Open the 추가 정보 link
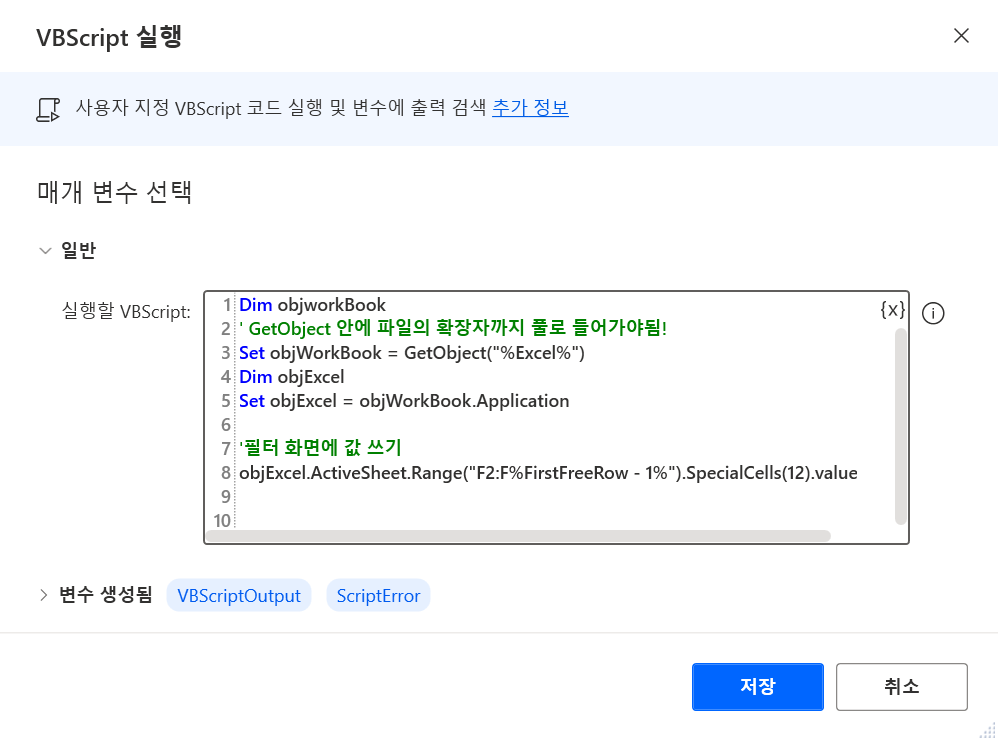Image resolution: width=998 pixels, height=741 pixels. point(530,108)
